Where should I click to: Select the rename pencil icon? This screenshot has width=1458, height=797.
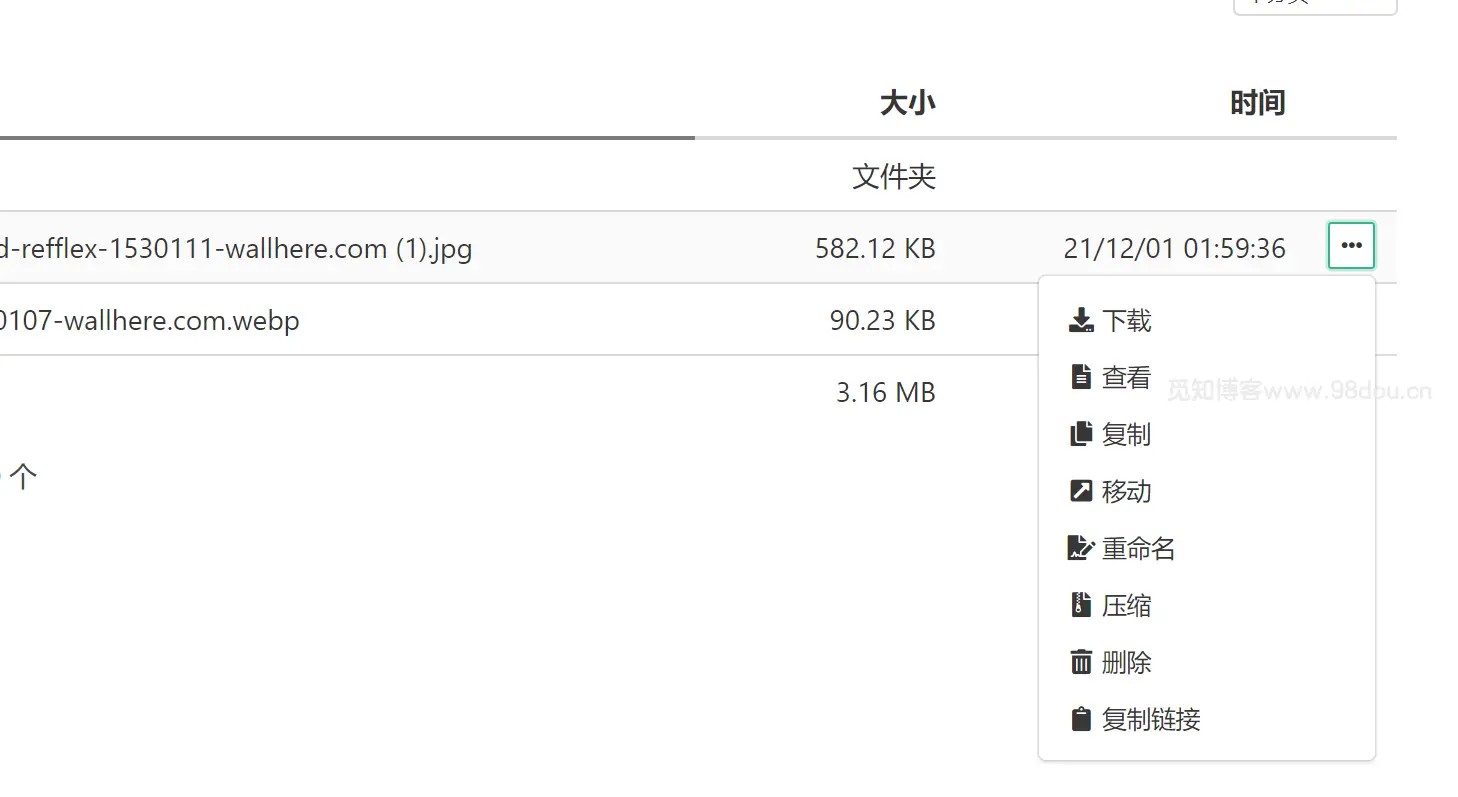(x=1081, y=548)
